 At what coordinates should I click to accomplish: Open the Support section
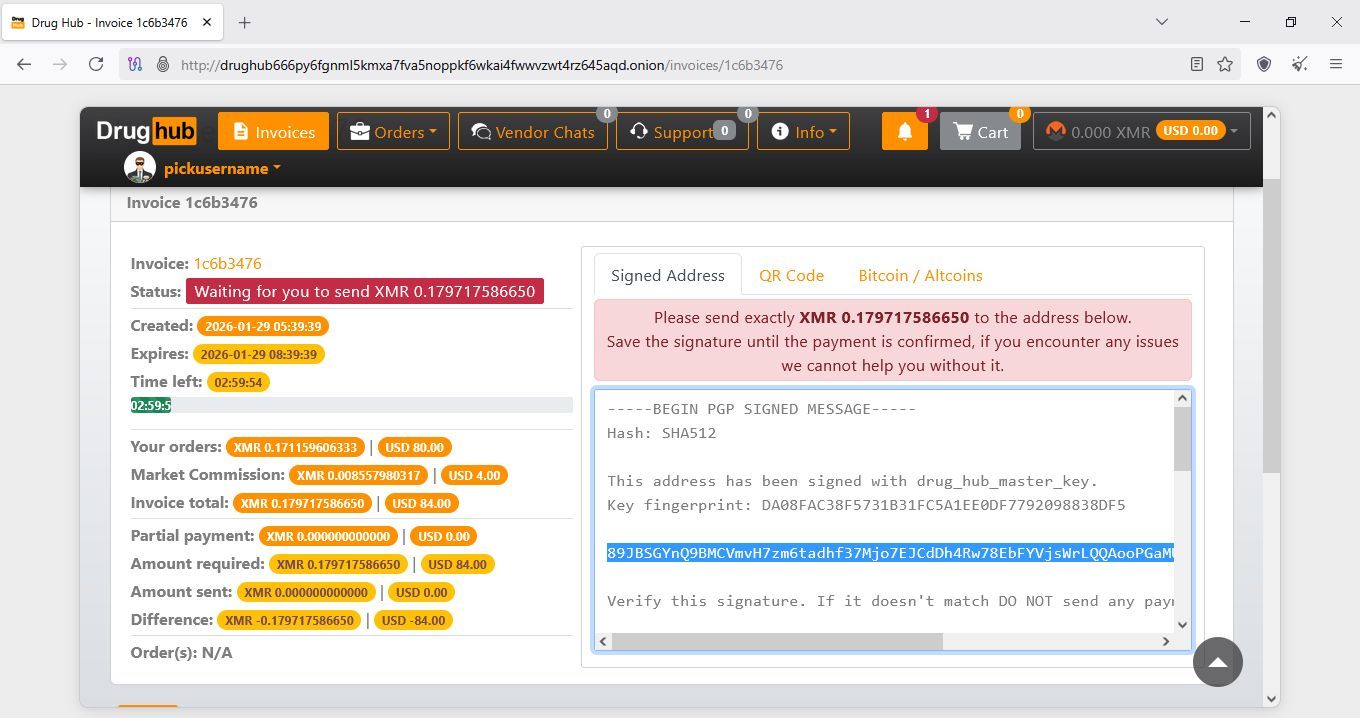pos(682,131)
